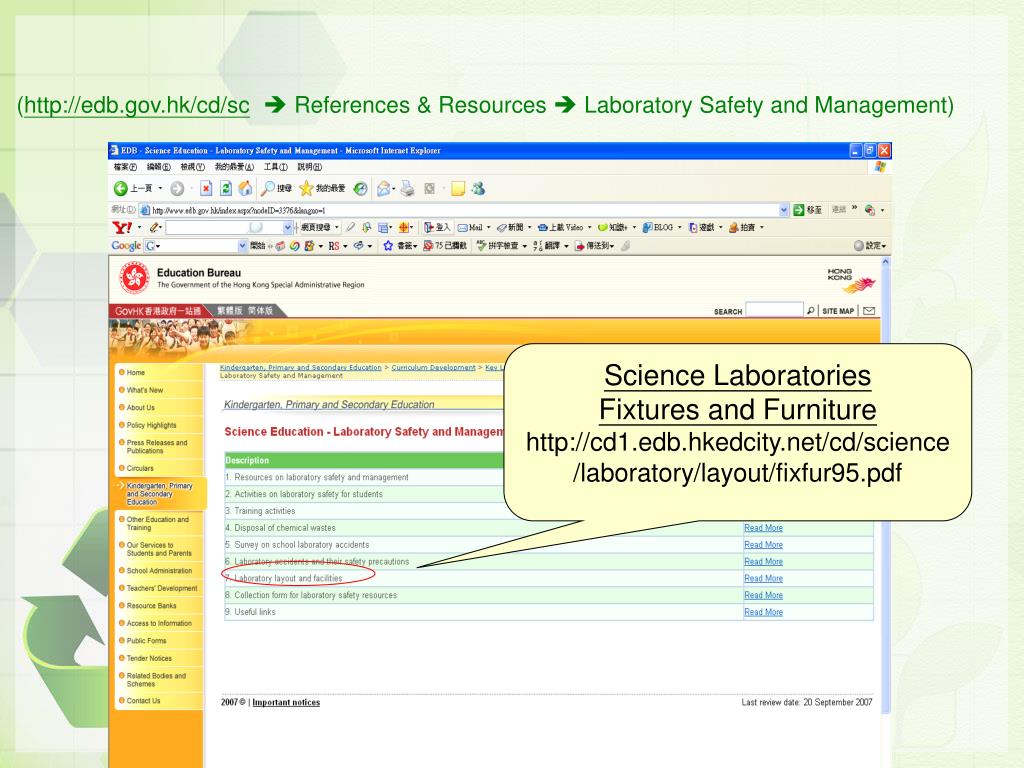This screenshot has height=768, width=1024.
Task: Click the browser Back arrow button
Action: pyautogui.click(x=121, y=189)
